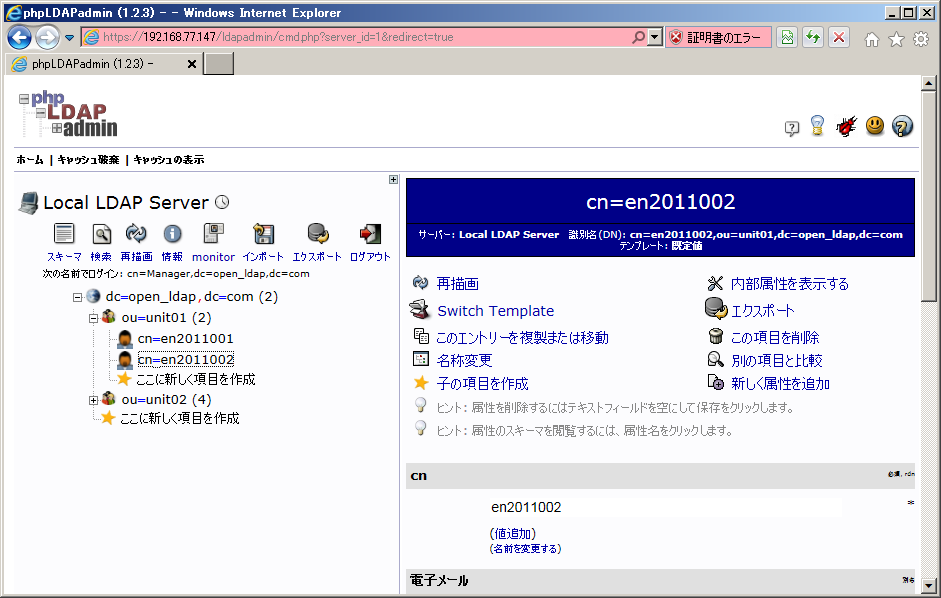Click the smiley donate icon
The height and width of the screenshot is (598, 941).
(x=875, y=125)
